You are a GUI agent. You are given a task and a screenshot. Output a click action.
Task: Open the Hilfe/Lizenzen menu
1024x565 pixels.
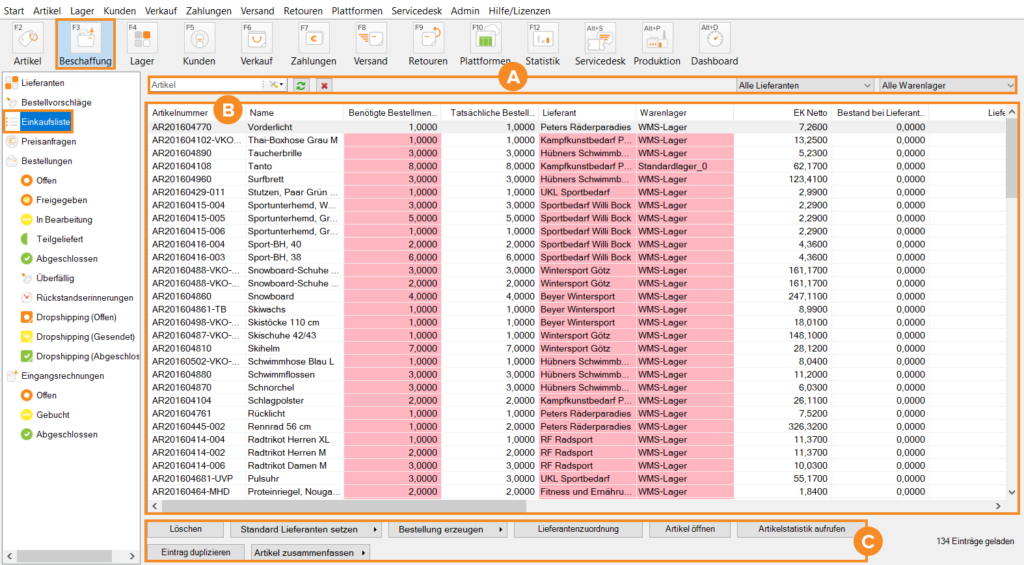point(519,10)
